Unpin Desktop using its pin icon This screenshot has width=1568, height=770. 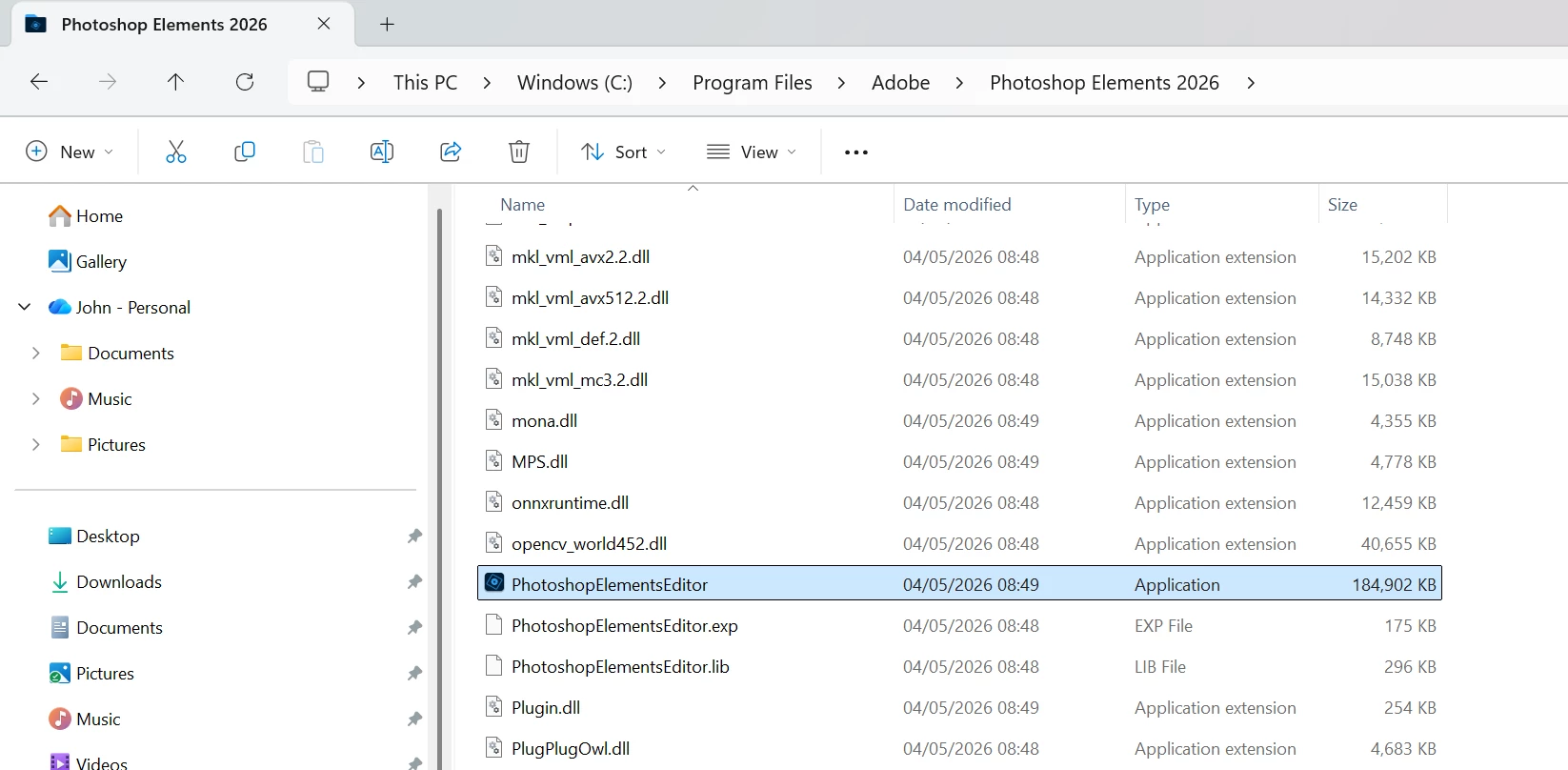[x=414, y=537]
